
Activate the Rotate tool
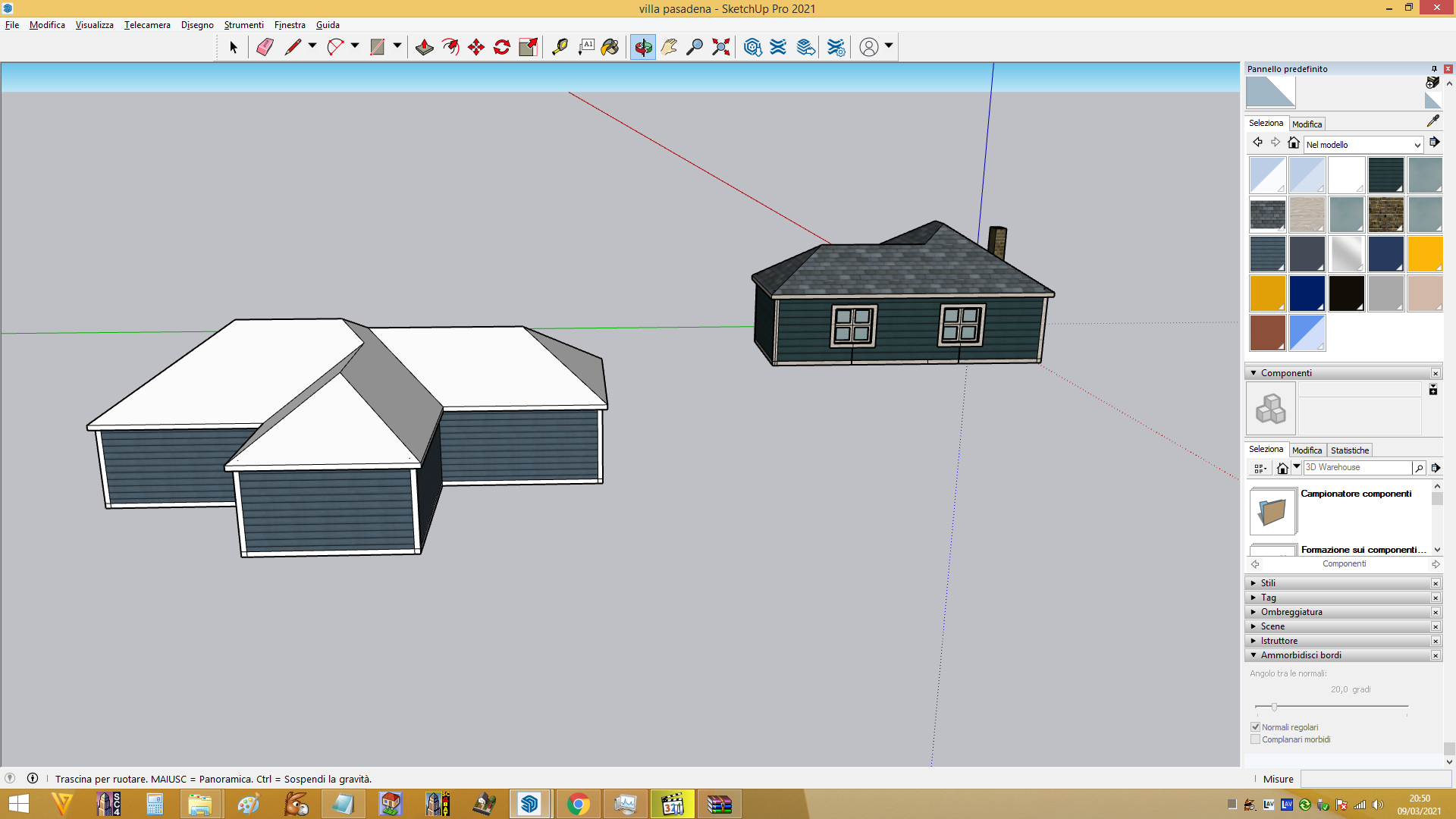tap(502, 47)
